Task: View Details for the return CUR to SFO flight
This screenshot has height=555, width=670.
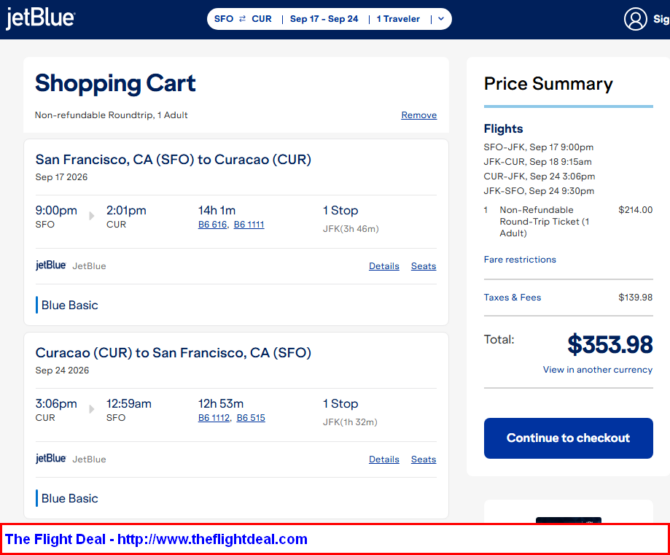Action: (384, 459)
